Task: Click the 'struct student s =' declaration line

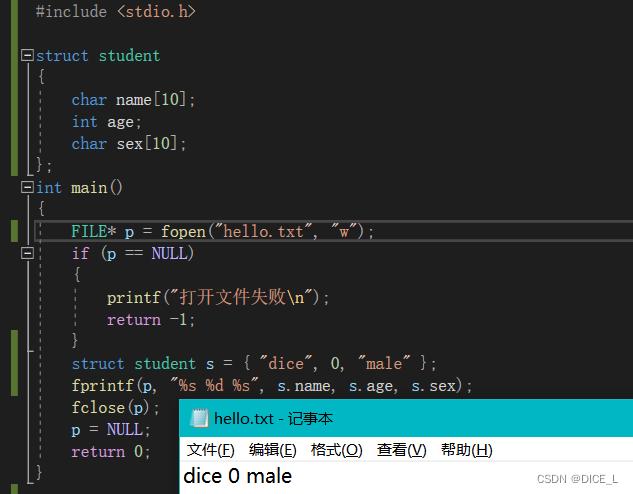Action: click(254, 363)
